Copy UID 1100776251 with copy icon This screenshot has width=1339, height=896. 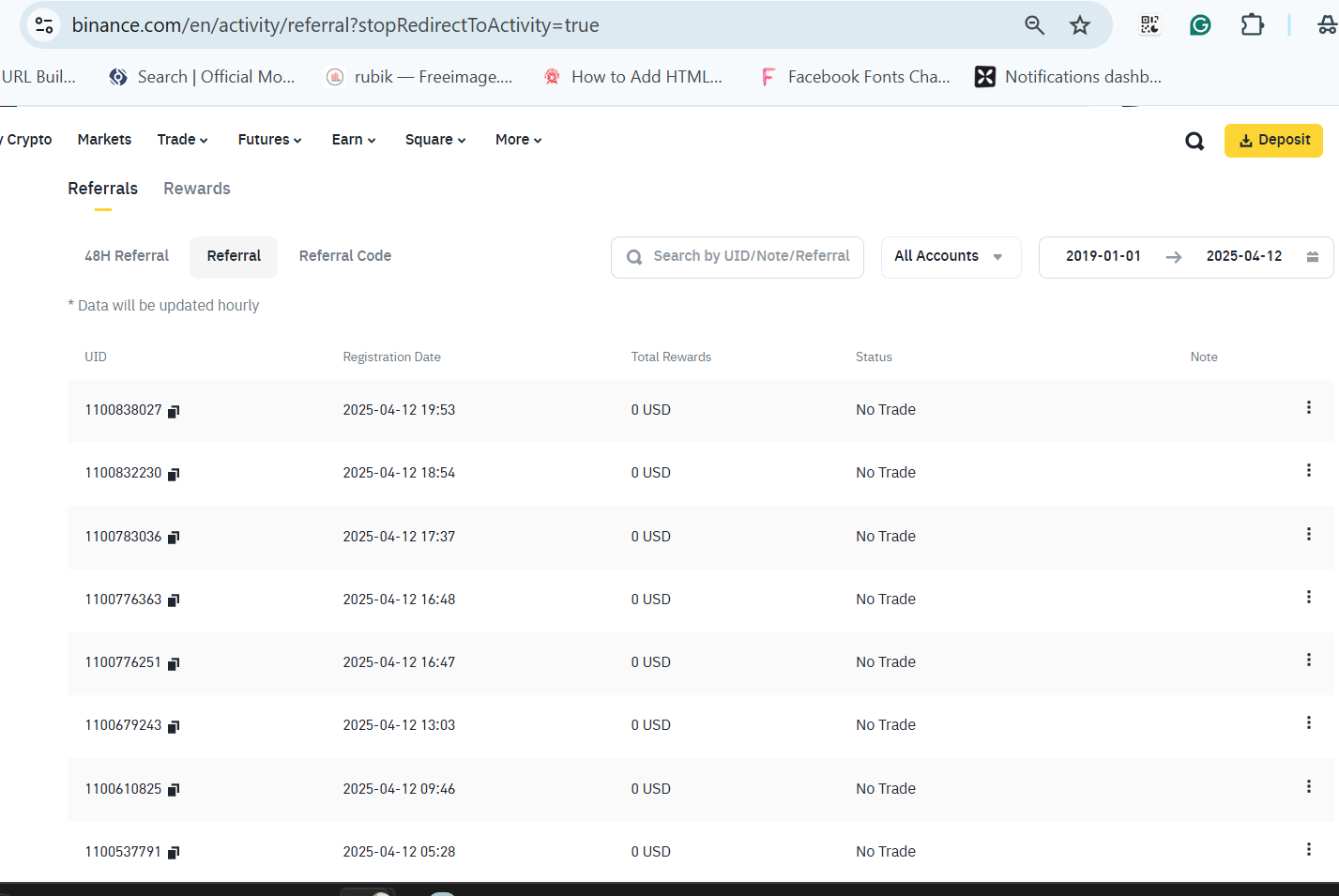[174, 663]
